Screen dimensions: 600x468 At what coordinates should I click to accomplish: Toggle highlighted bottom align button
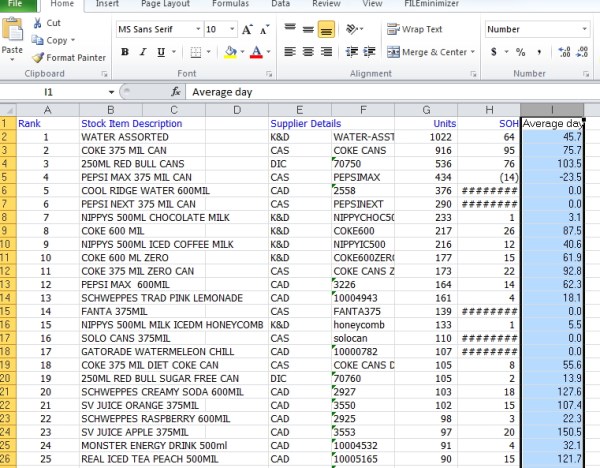coord(326,29)
